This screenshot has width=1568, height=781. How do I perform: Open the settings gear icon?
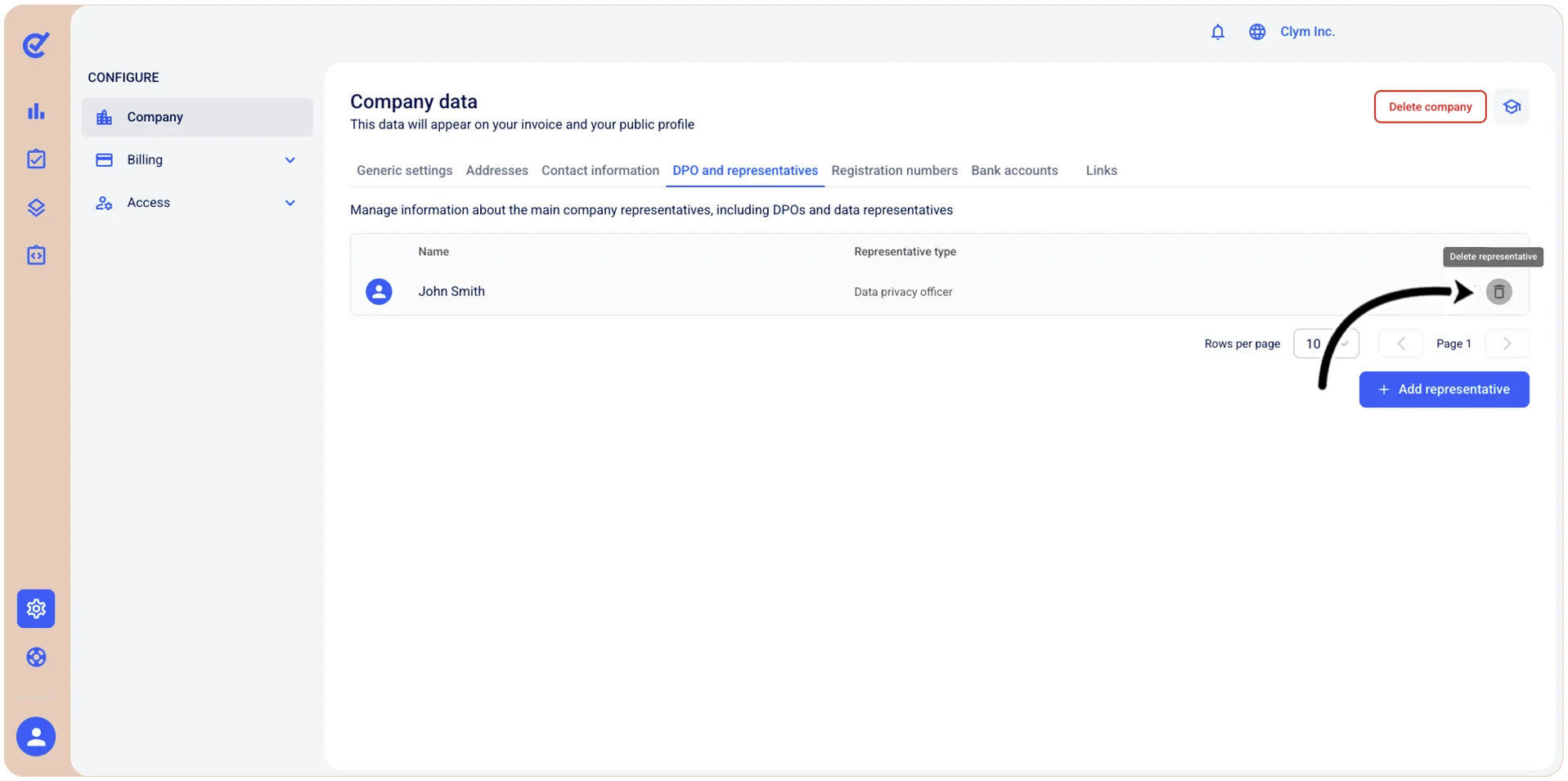click(36, 608)
